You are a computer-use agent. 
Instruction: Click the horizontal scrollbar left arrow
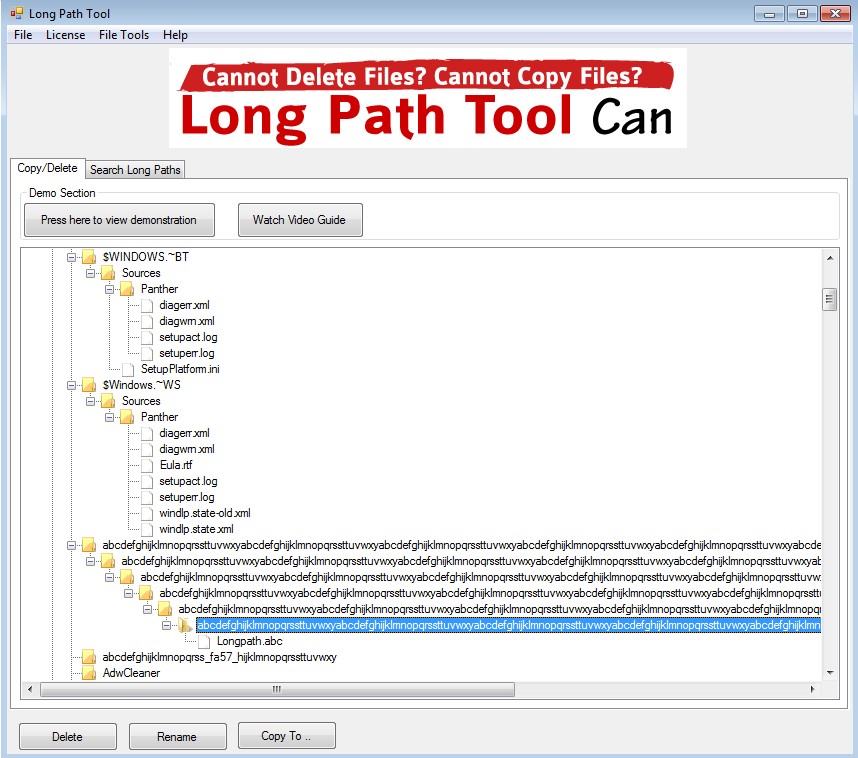[x=30, y=689]
